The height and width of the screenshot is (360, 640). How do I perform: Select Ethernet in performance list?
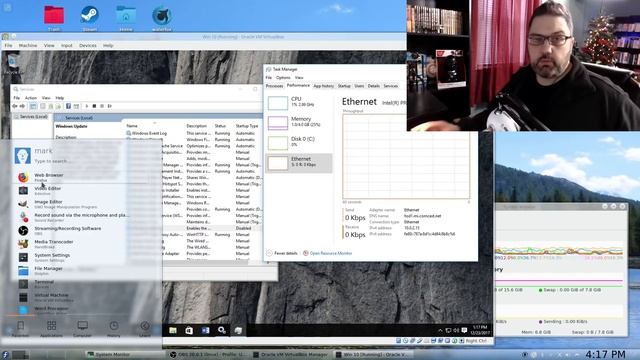click(x=299, y=162)
